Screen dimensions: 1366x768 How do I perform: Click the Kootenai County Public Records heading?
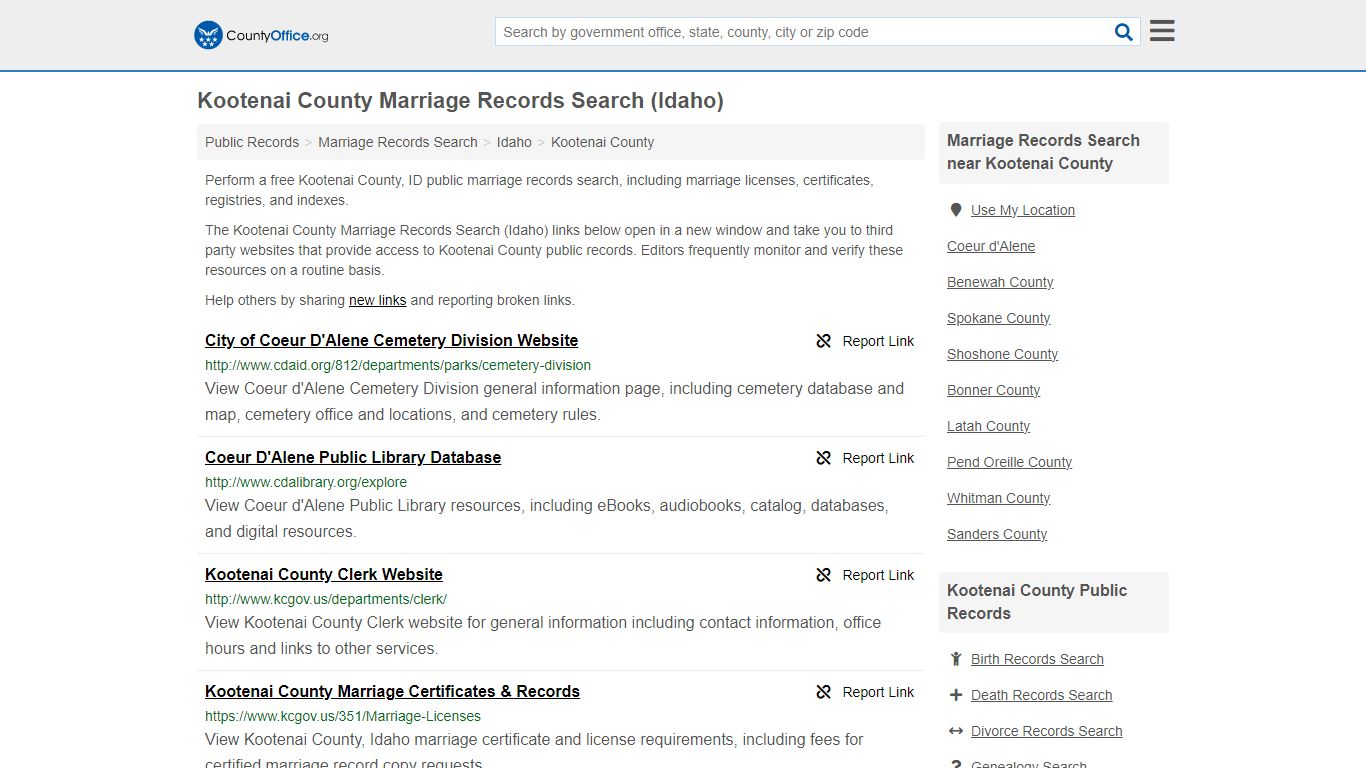click(1037, 602)
